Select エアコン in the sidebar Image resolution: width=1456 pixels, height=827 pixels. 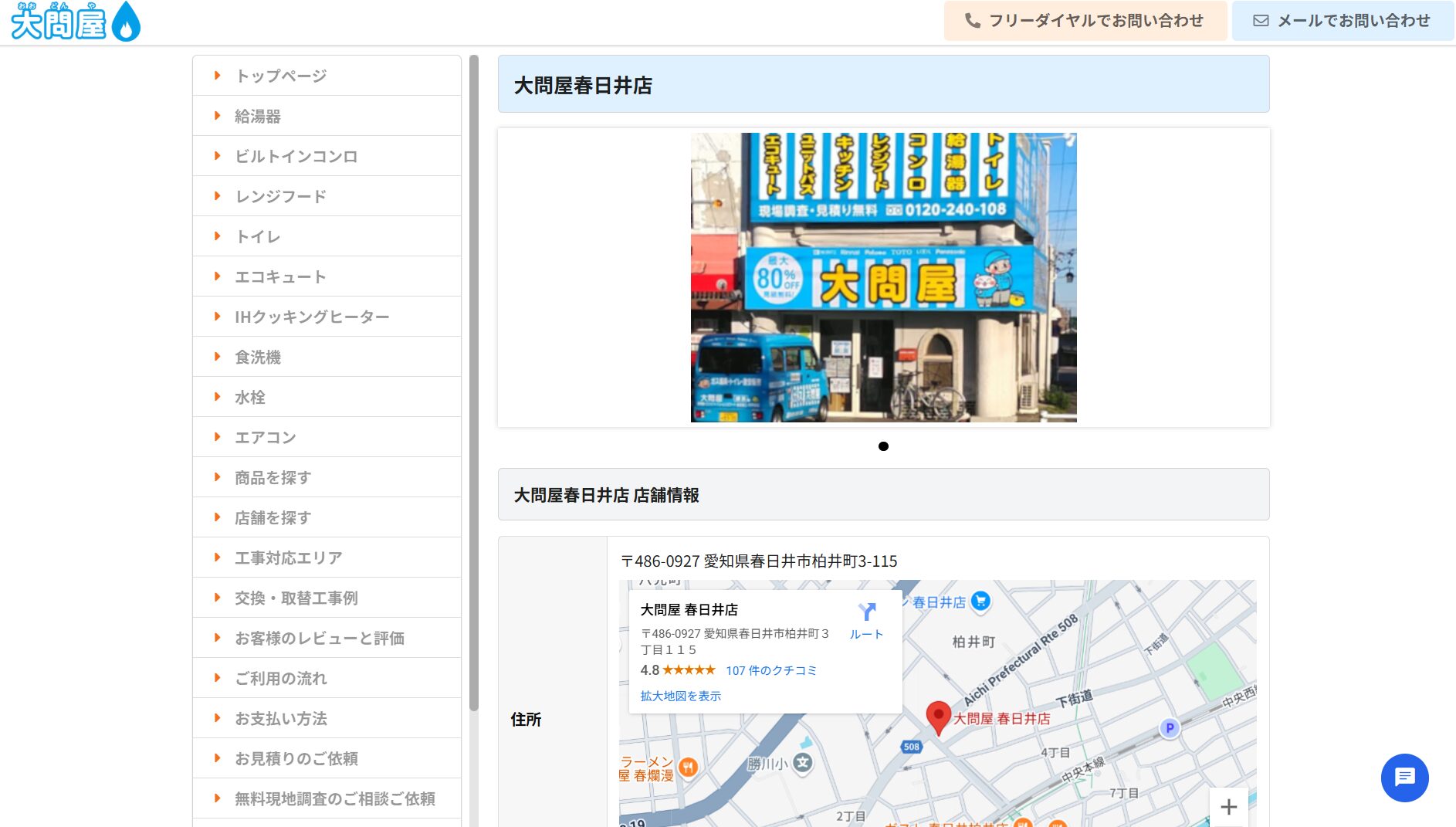pyautogui.click(x=327, y=437)
